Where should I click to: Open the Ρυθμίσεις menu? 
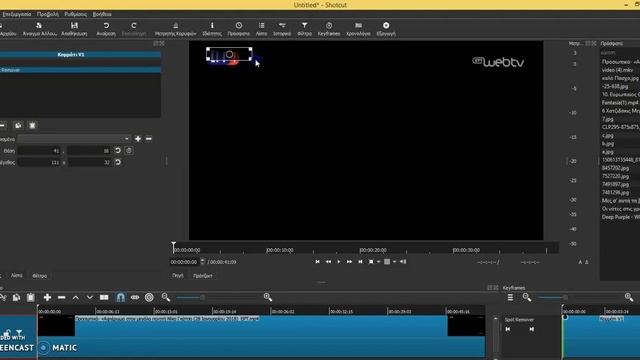(x=76, y=14)
